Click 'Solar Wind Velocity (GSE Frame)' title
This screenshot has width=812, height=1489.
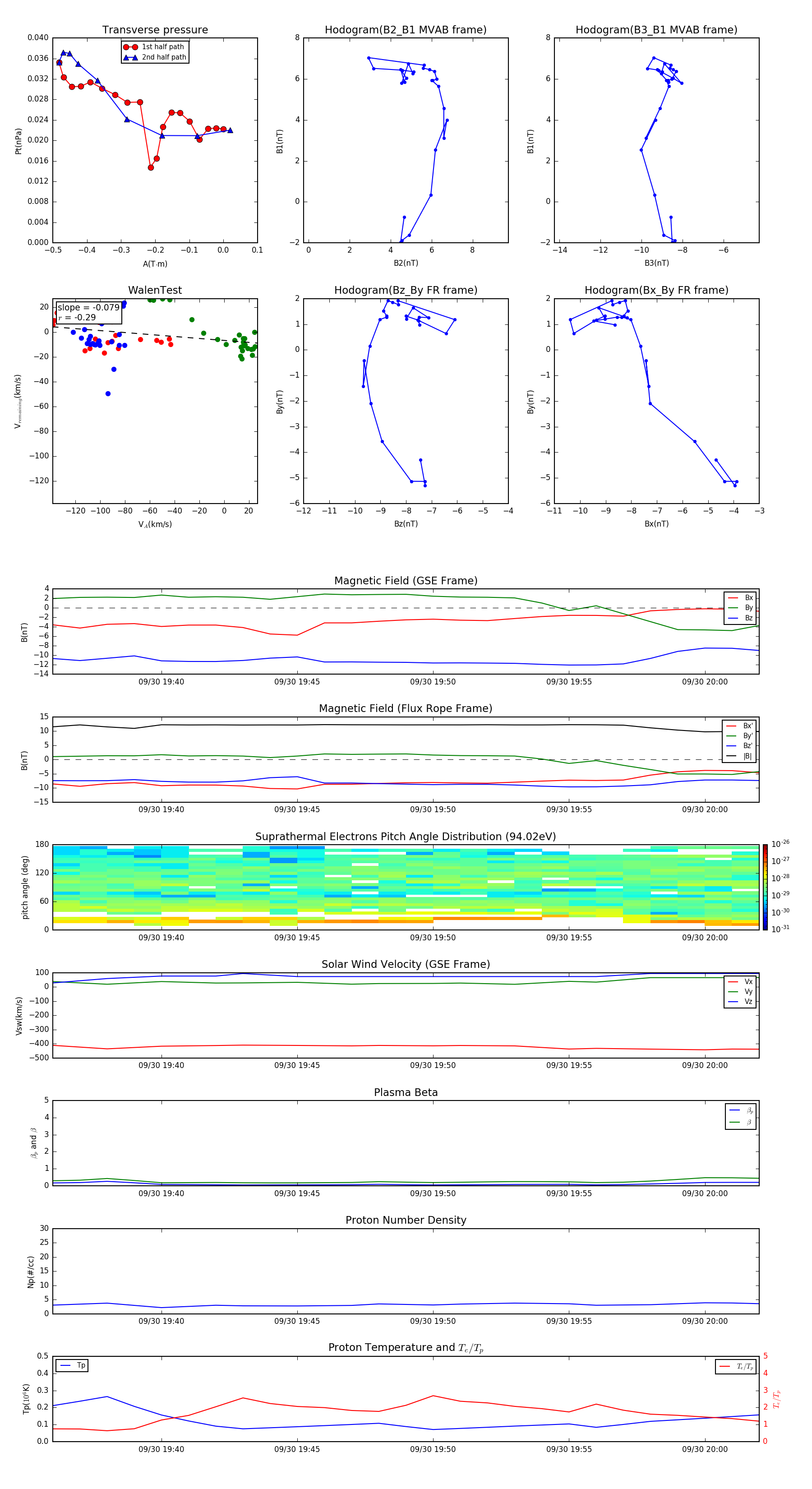click(406, 965)
